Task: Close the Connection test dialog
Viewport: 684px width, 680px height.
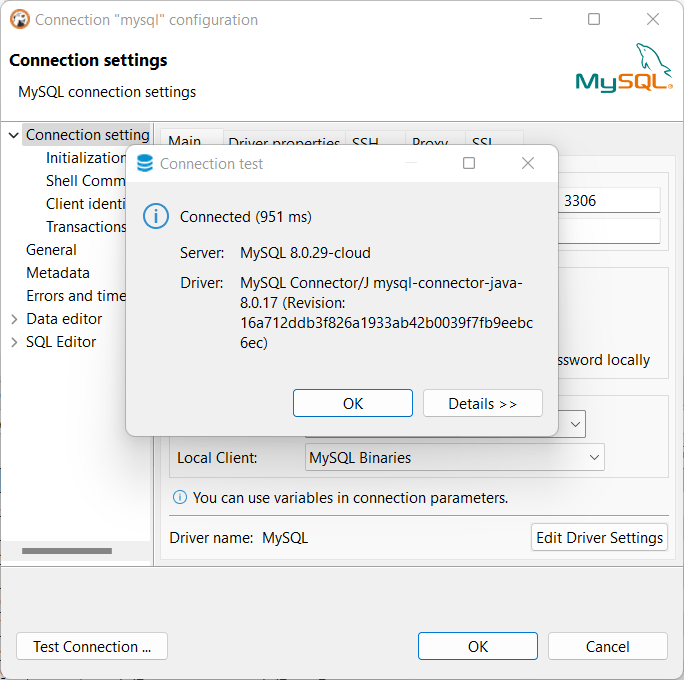Action: (528, 163)
